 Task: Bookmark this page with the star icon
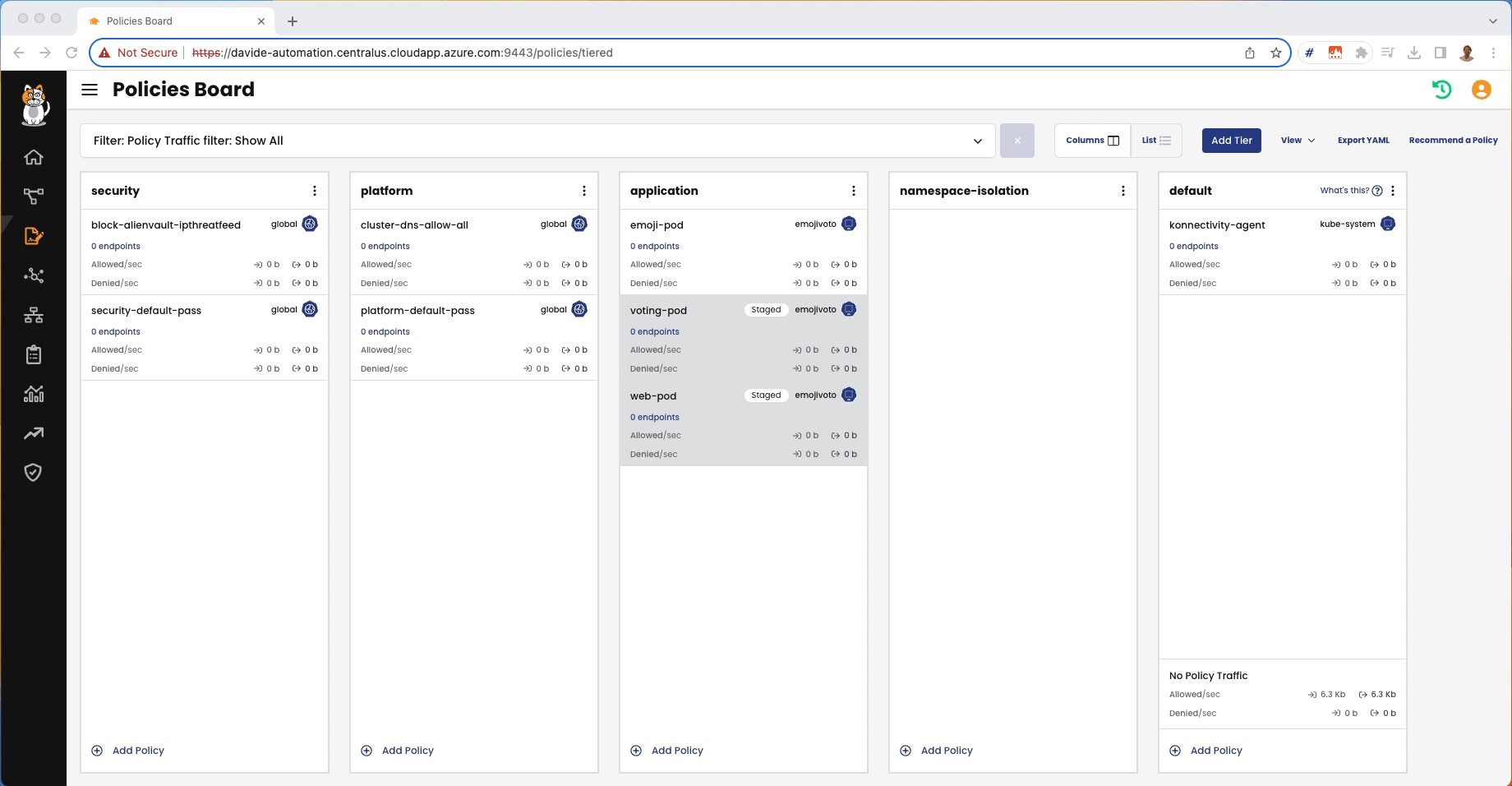click(x=1276, y=53)
